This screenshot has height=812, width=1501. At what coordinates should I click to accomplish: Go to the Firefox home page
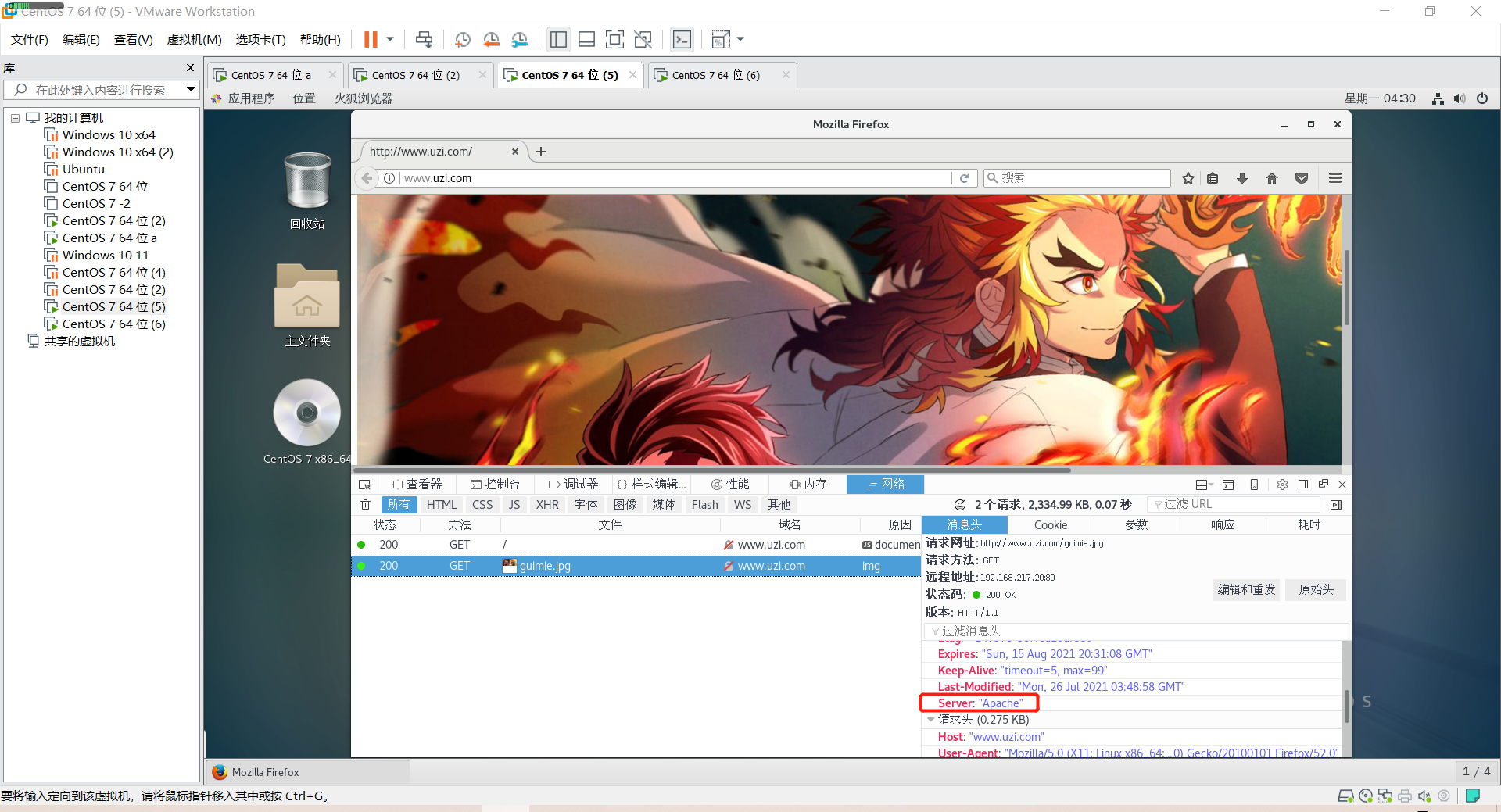(x=1272, y=178)
